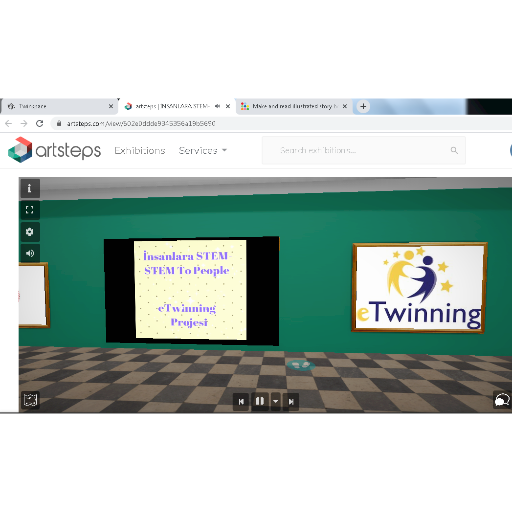This screenshot has width=512, height=512.
Task: Mute the exhibition sound
Action: [30, 253]
